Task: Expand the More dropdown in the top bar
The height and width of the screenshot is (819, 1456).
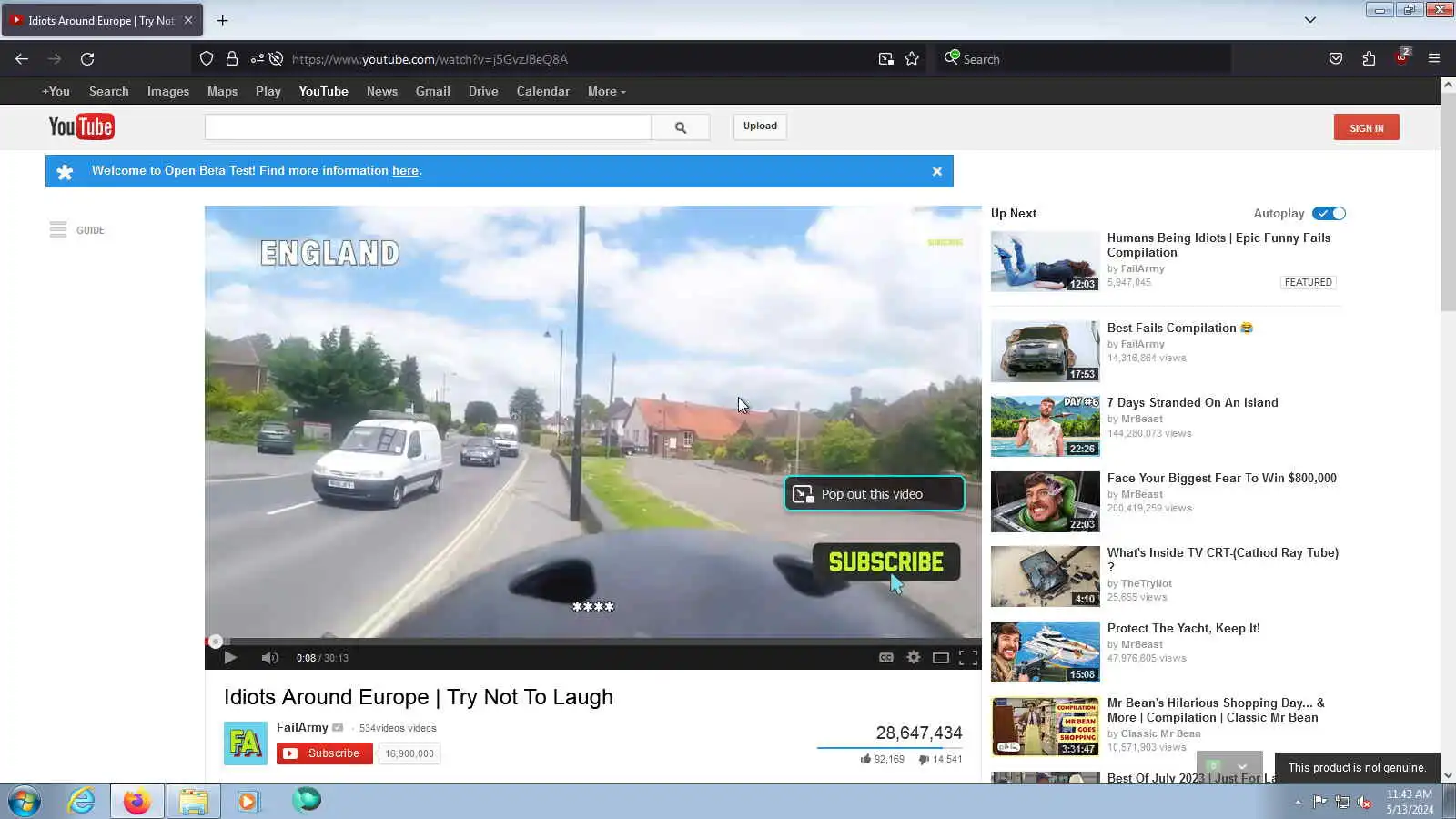Action: click(606, 91)
